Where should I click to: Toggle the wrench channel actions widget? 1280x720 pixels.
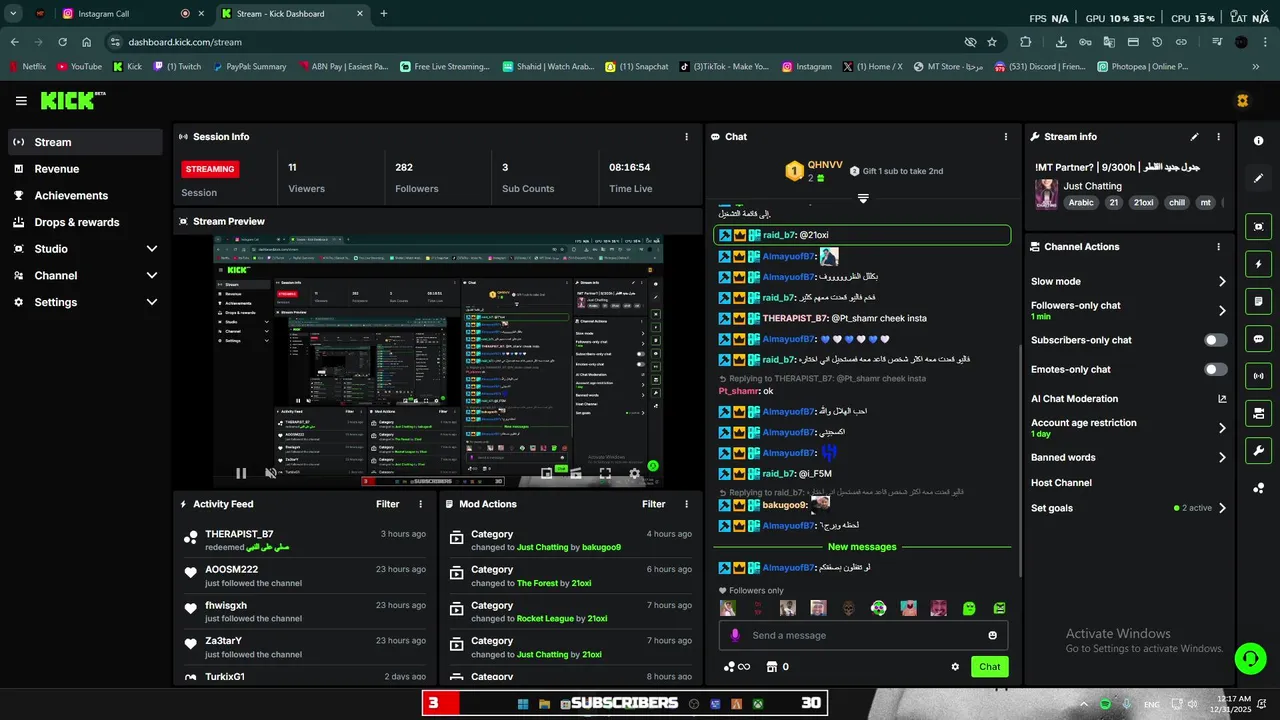click(x=1259, y=450)
